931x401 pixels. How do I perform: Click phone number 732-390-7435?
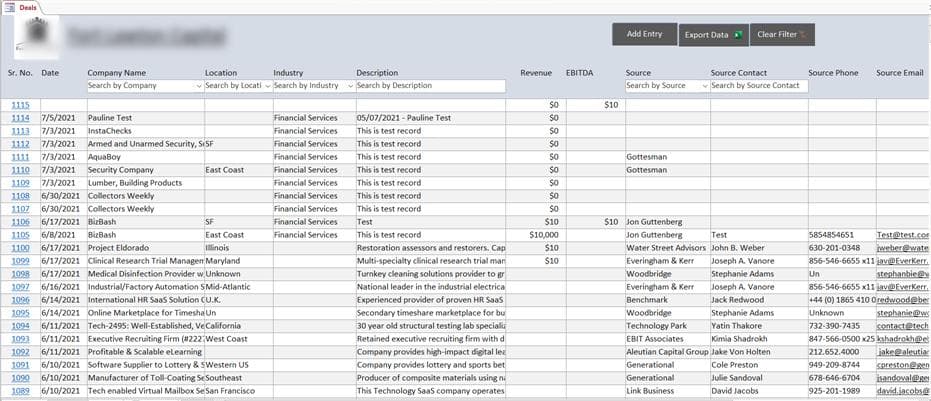(x=842, y=326)
